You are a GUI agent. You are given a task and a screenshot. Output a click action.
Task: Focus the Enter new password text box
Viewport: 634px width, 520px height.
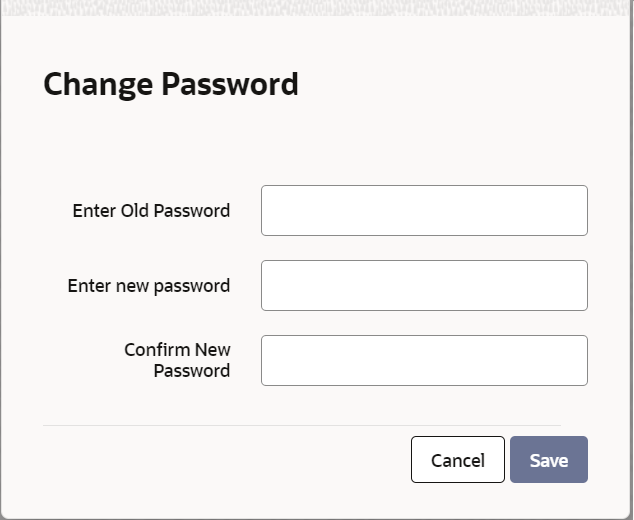[424, 285]
